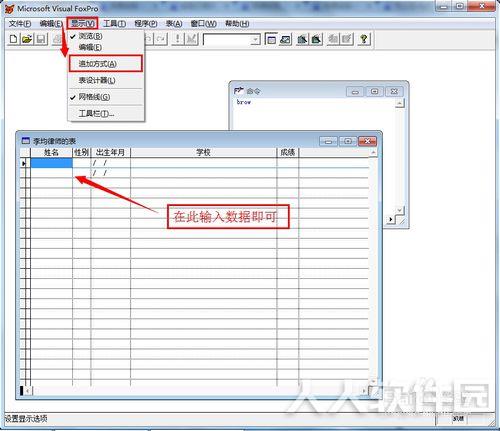Click the New file toolbar icon

[x=13, y=39]
